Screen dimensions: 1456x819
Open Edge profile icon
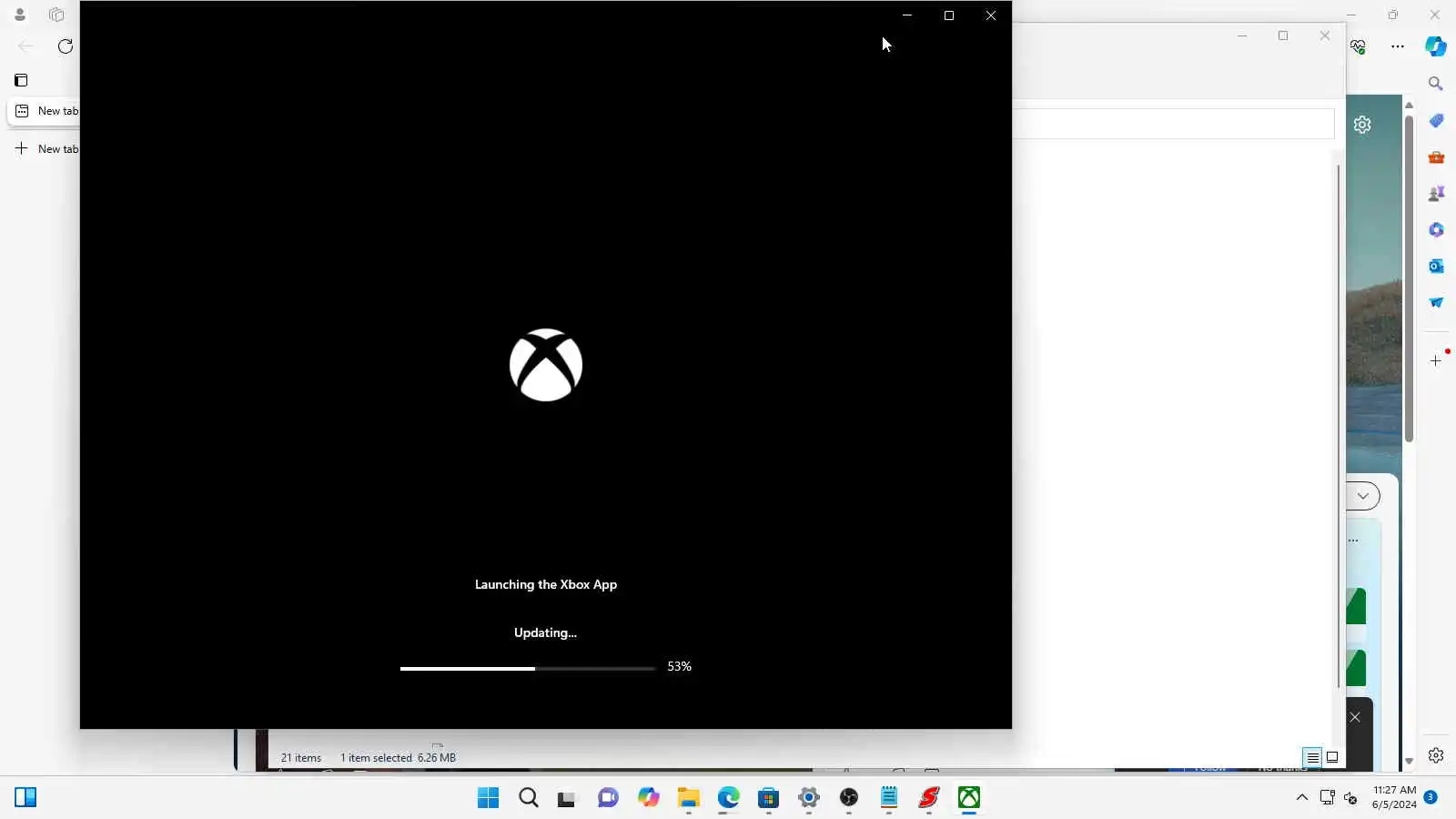[x=19, y=15]
